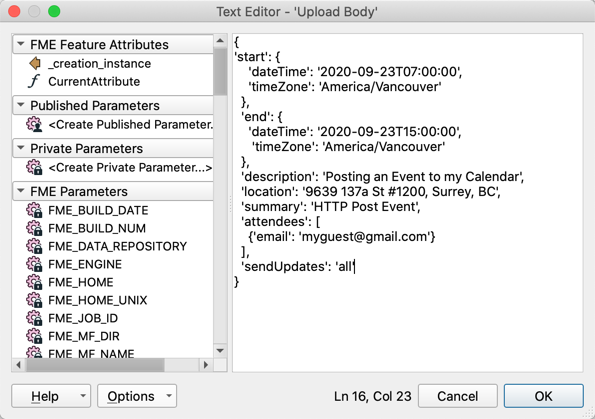595x419 pixels.
Task: Click the FME_BUILD_NUM parameter icon
Action: pyautogui.click(x=34, y=228)
